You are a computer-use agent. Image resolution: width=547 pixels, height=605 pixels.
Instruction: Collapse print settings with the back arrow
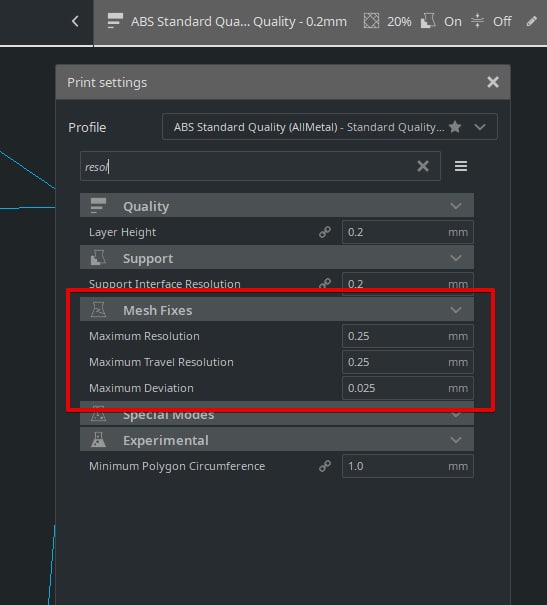(x=75, y=21)
